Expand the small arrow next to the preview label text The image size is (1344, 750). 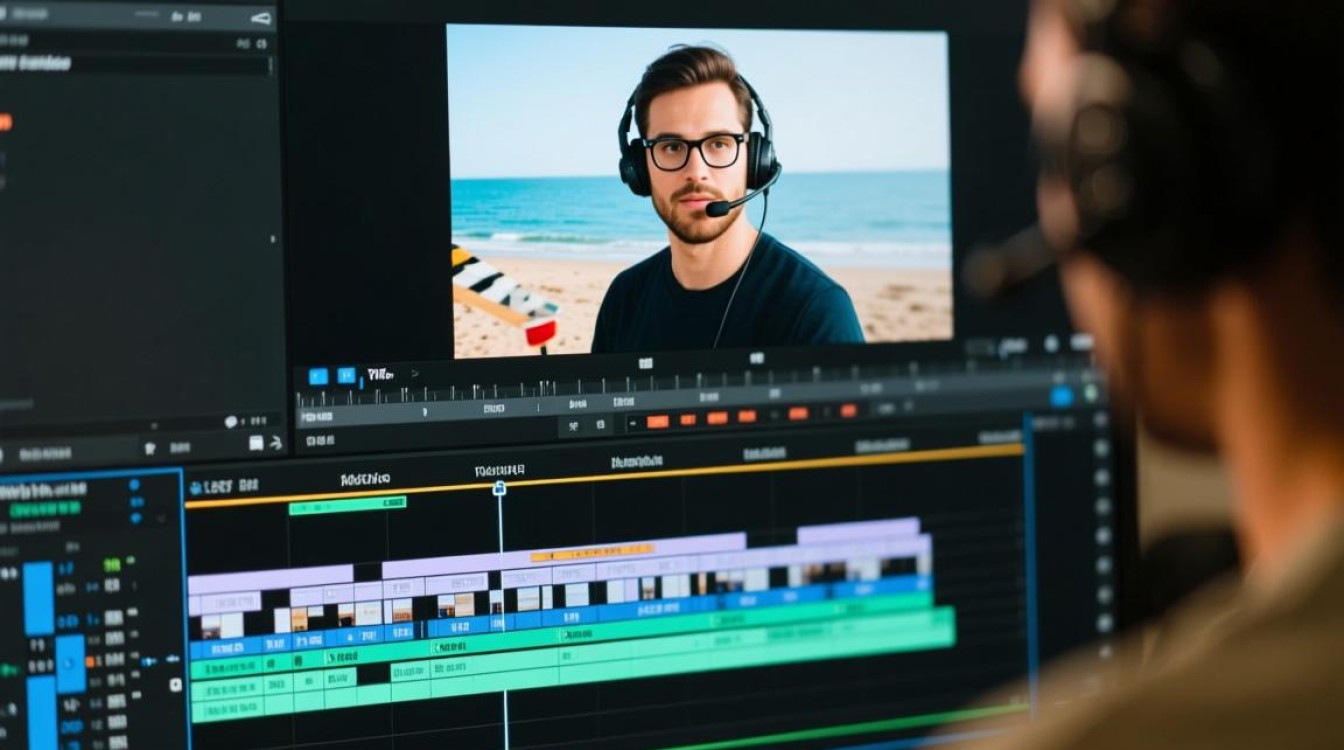(x=415, y=373)
